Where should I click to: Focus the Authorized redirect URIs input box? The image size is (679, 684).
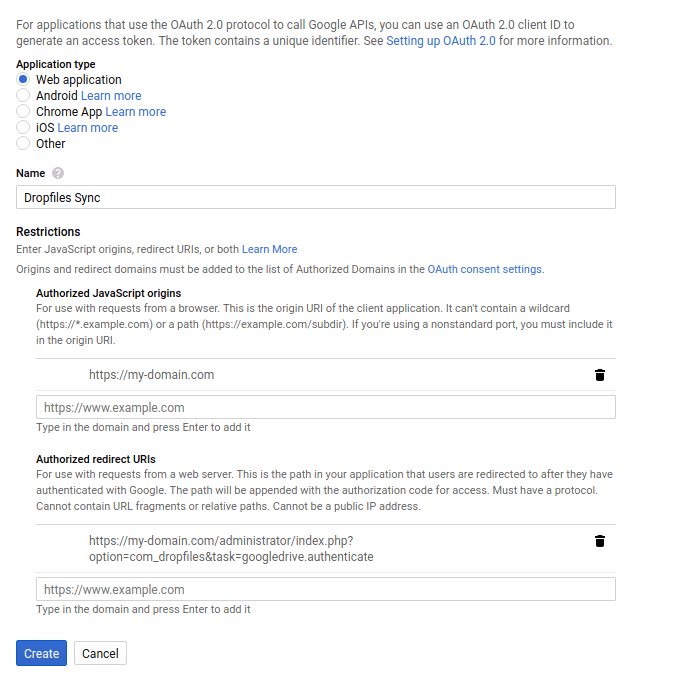tap(326, 589)
